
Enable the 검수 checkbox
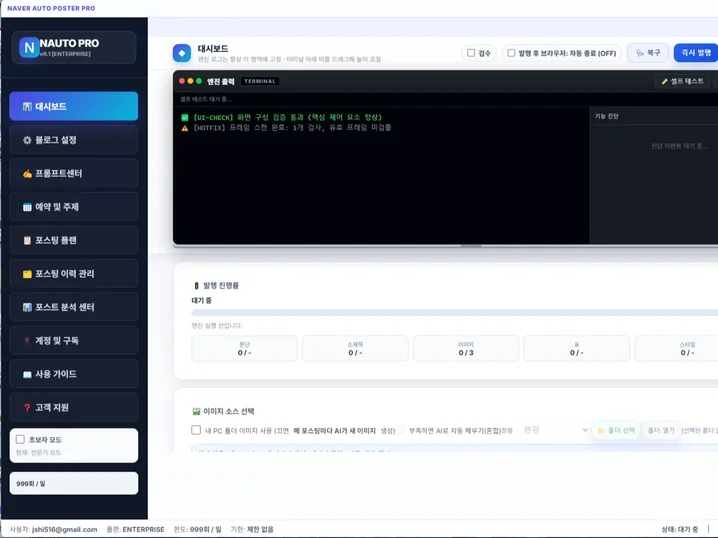coord(471,53)
